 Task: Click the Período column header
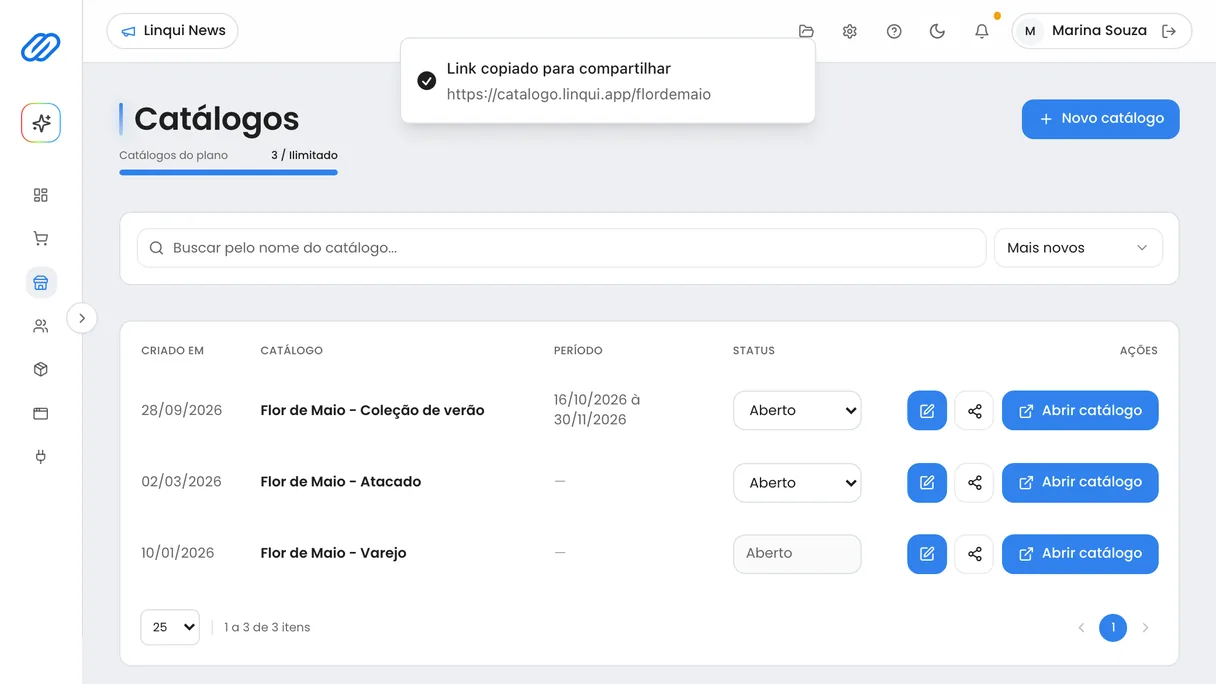[578, 351]
